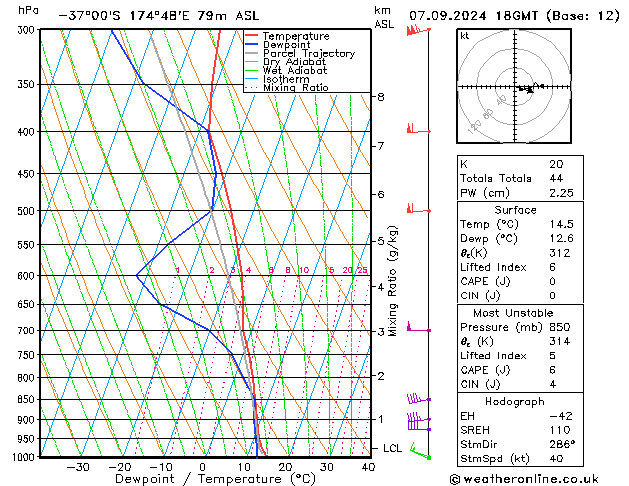Click the 'LCL' level label
This screenshot has height=486, width=629.
point(392,448)
